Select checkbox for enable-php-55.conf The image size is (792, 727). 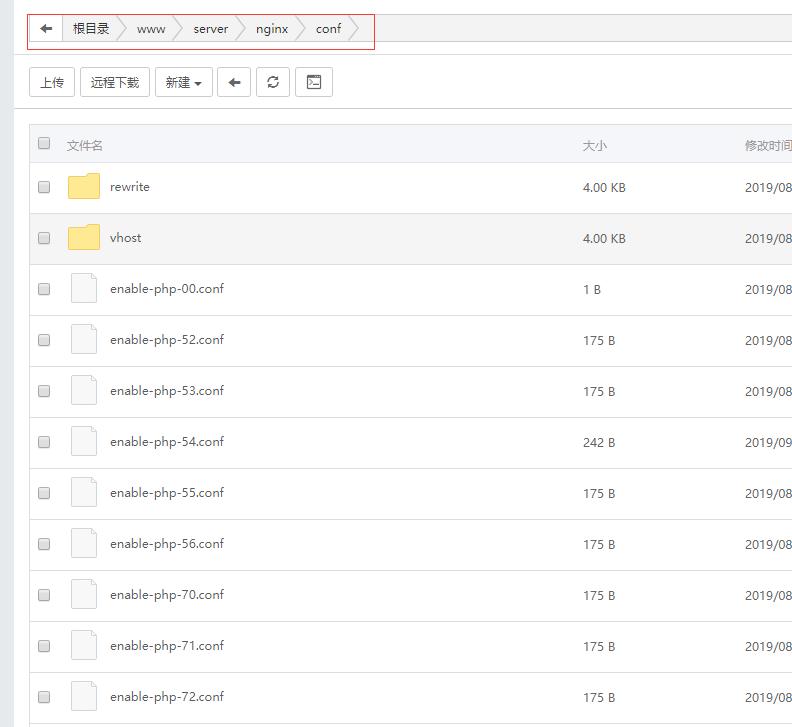click(x=44, y=493)
